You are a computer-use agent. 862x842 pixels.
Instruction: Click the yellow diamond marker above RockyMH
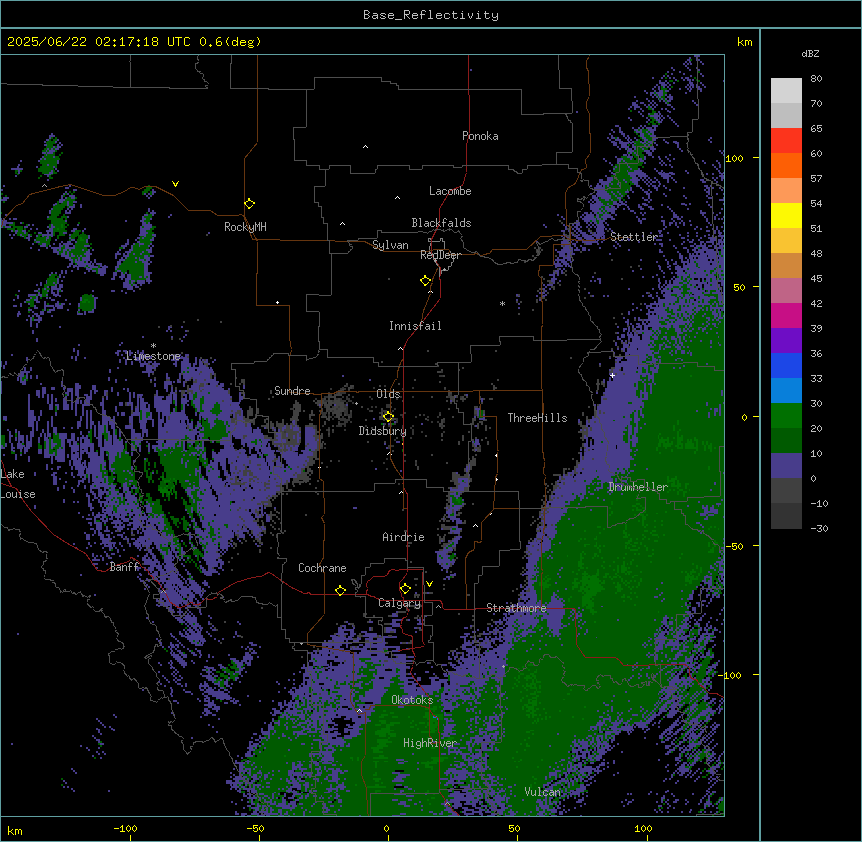point(250,204)
